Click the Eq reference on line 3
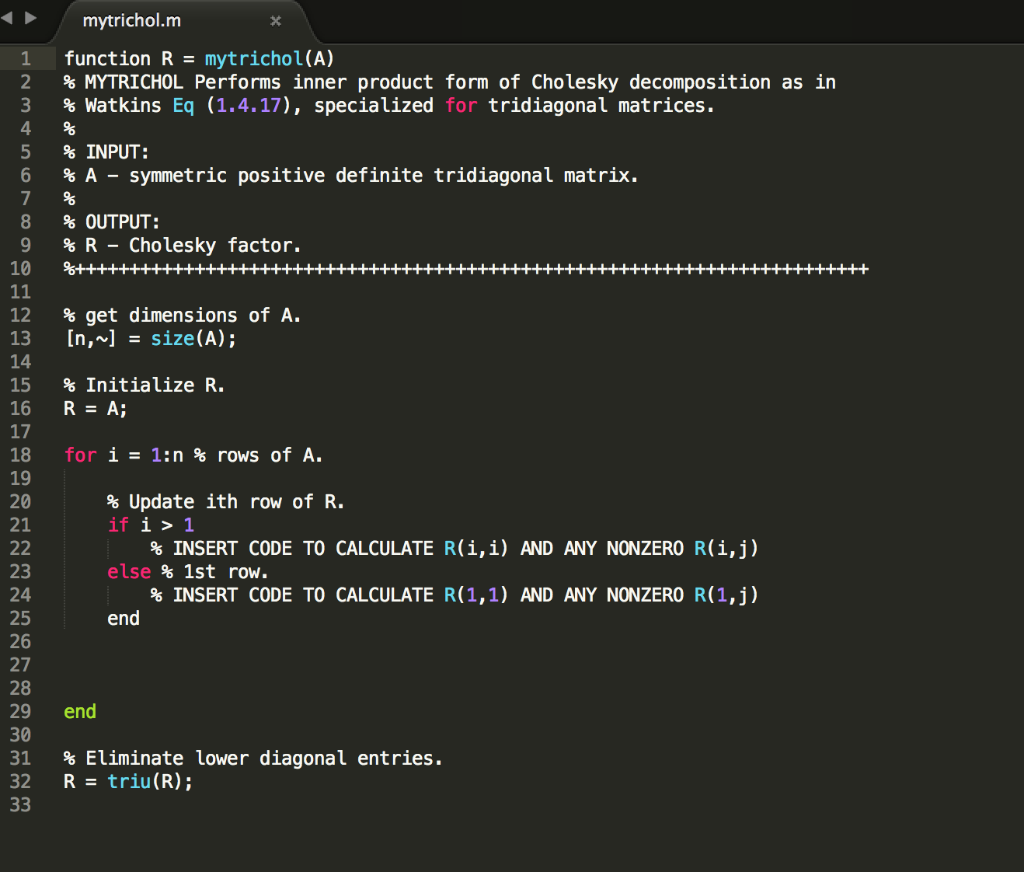The image size is (1024, 872). (182, 105)
